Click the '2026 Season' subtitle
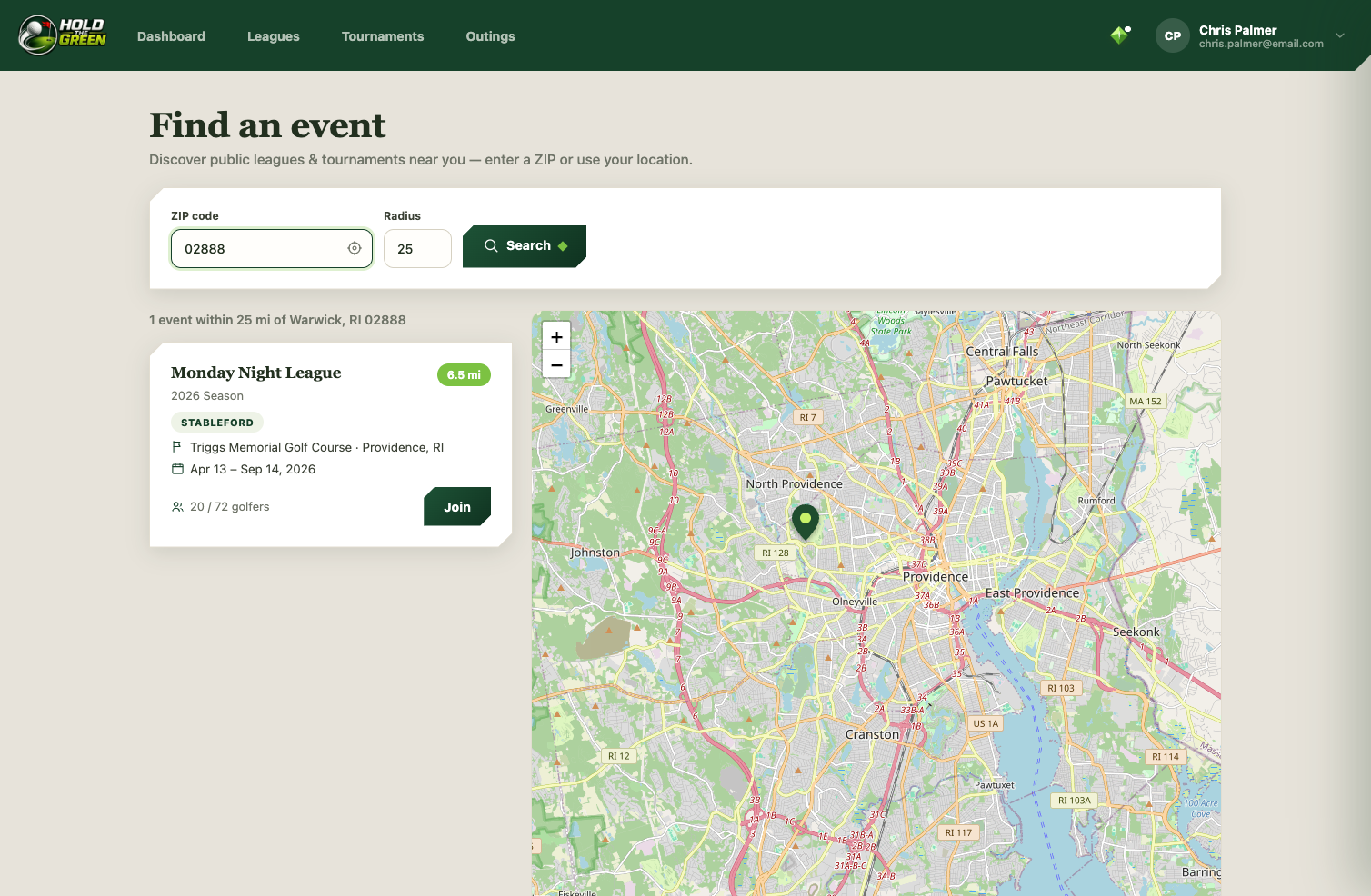 click(207, 396)
